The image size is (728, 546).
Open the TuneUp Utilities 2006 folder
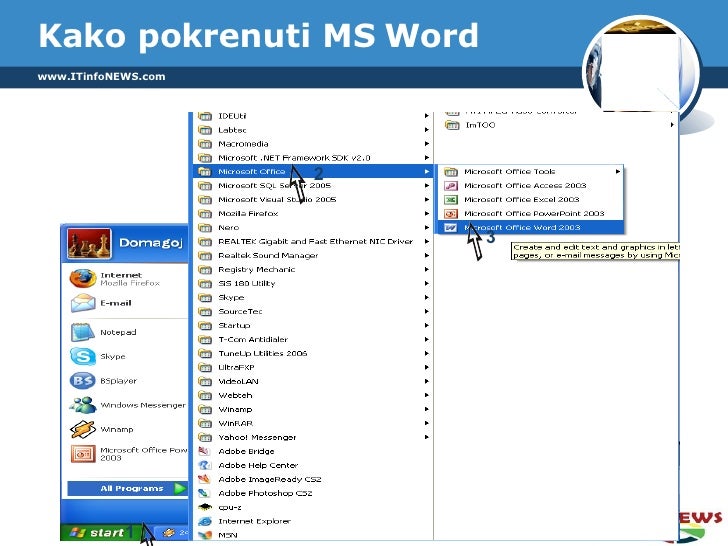[x=313, y=353]
